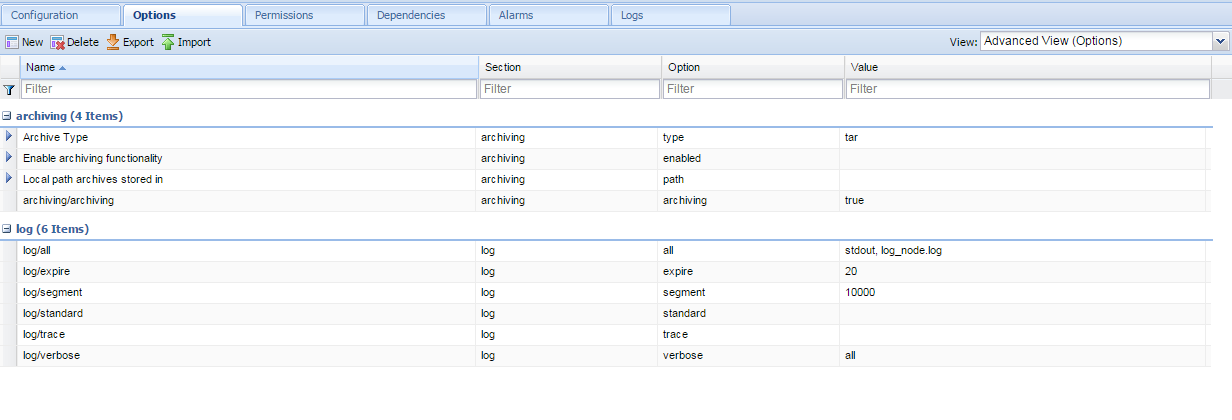Focus the Section filter field
Screen dimensions: 1232x420
(x=569, y=89)
